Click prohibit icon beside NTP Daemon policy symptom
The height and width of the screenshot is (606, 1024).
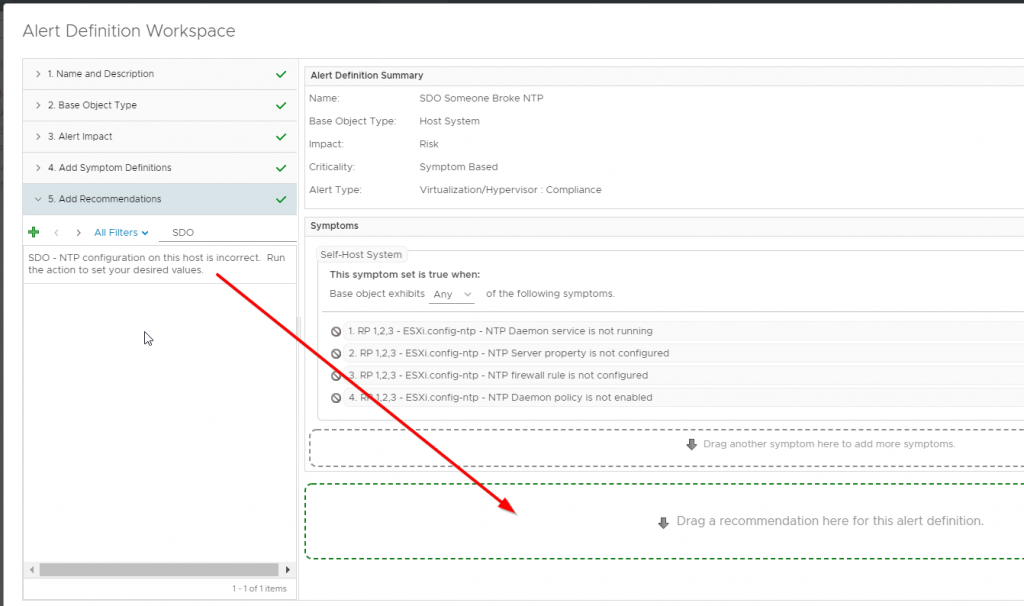coord(336,398)
